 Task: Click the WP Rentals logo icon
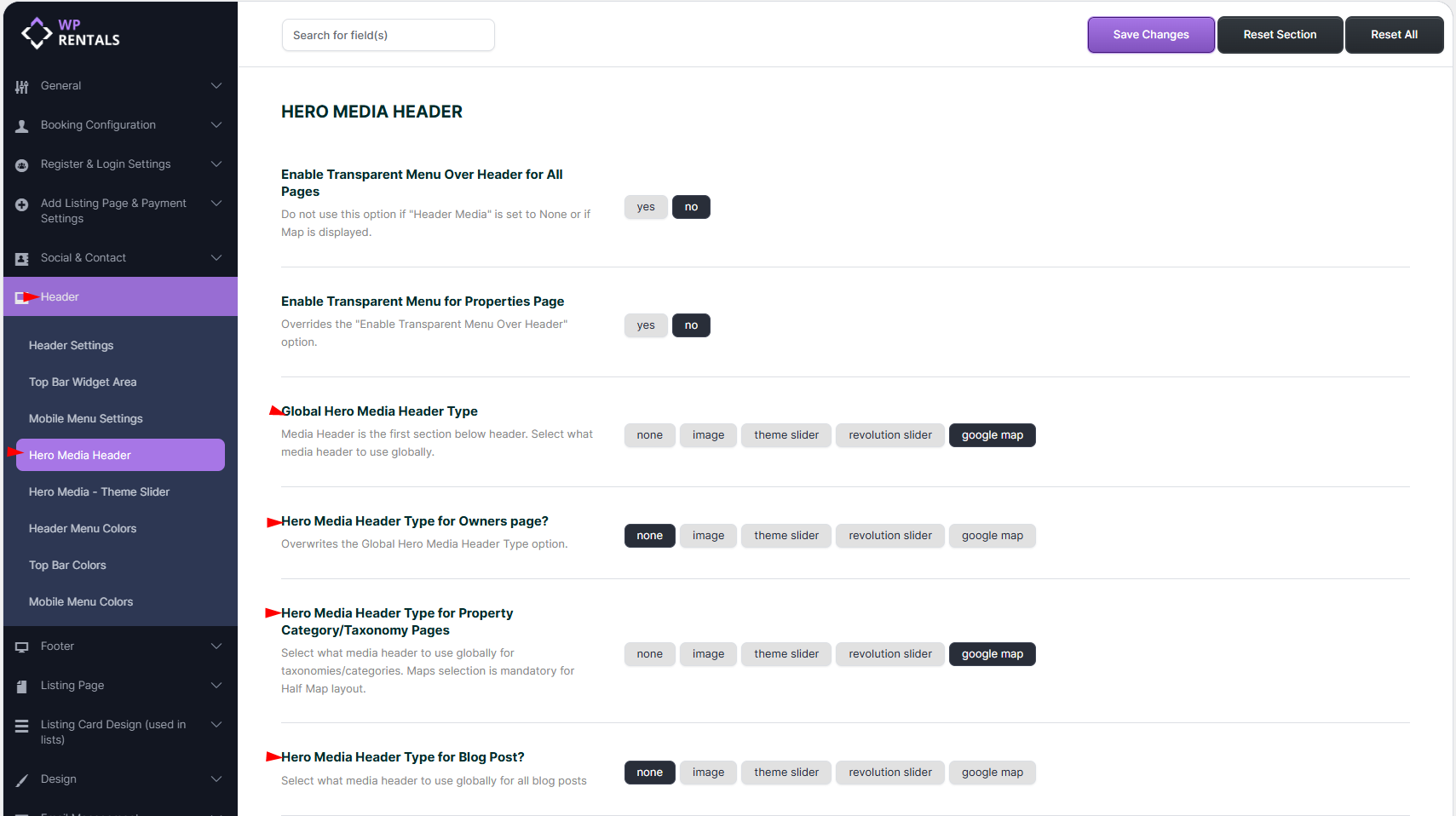pyautogui.click(x=37, y=33)
